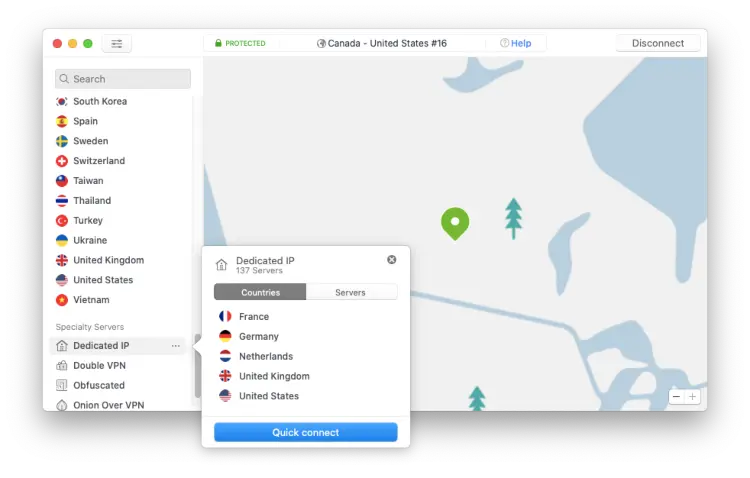
Task: Select Turkey in the sidebar
Action: [x=88, y=221]
